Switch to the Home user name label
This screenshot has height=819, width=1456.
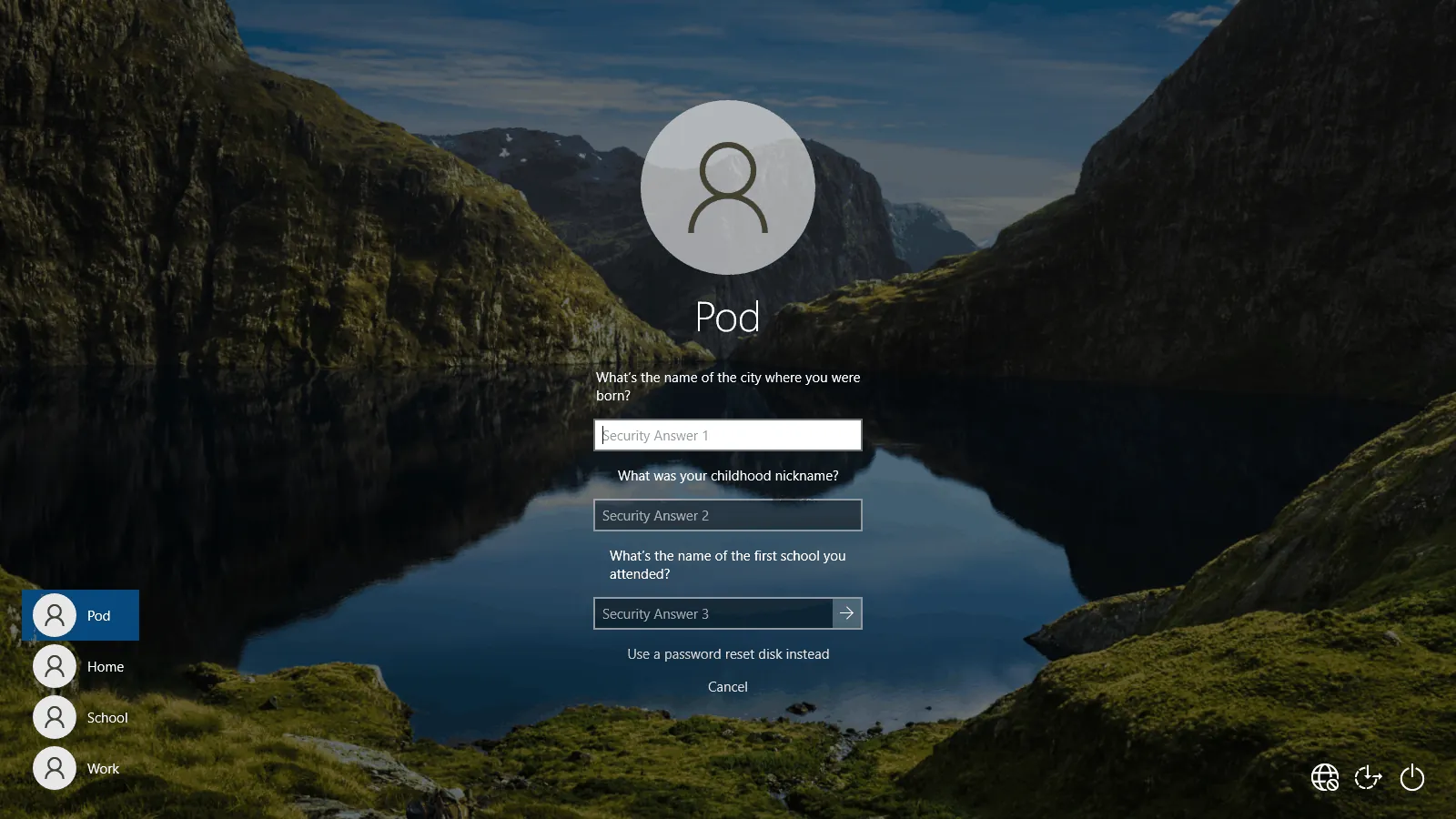pos(106,666)
